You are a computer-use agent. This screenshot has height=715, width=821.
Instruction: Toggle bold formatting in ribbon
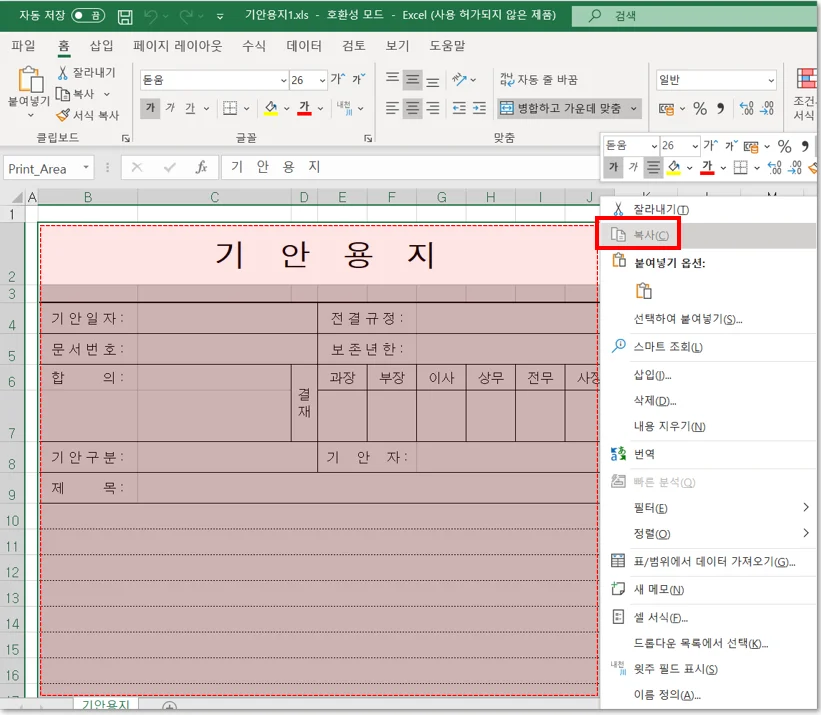point(150,108)
